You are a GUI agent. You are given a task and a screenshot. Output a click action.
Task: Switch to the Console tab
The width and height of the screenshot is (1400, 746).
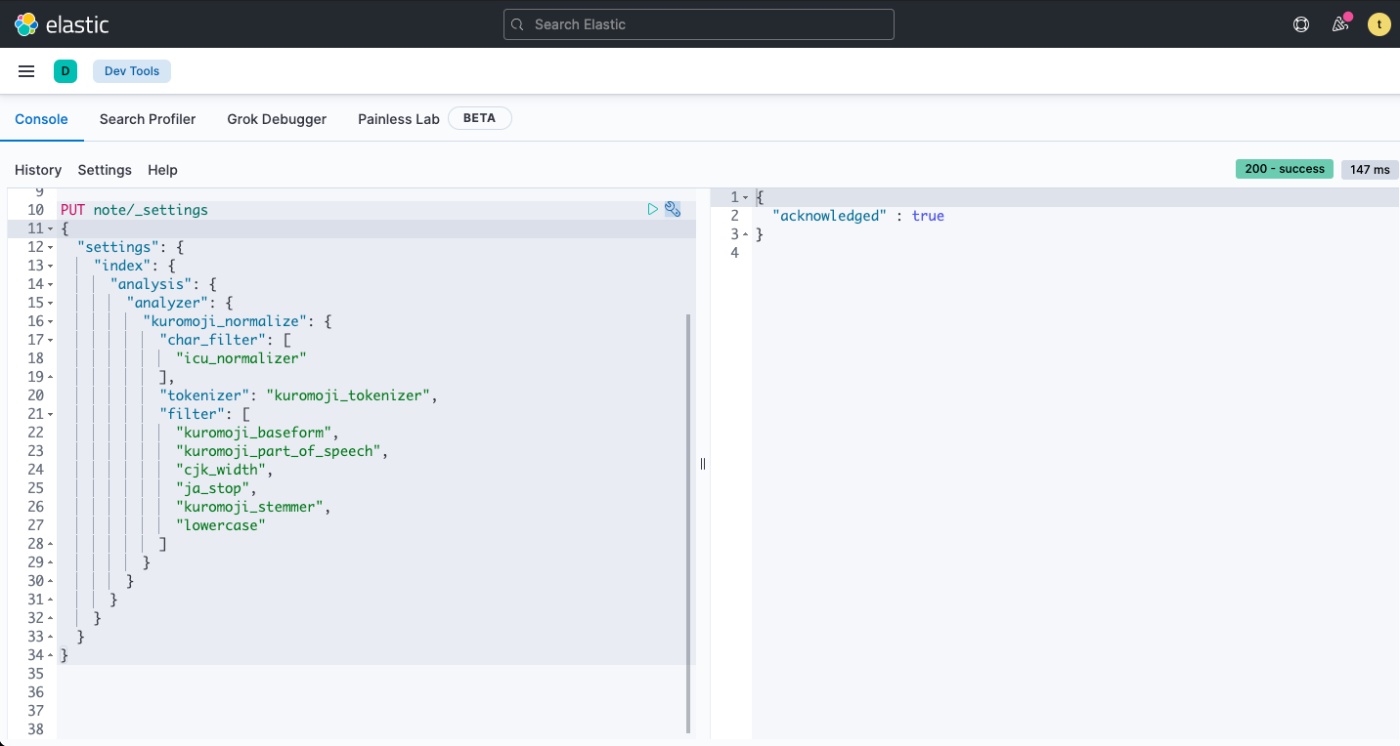[x=41, y=119]
